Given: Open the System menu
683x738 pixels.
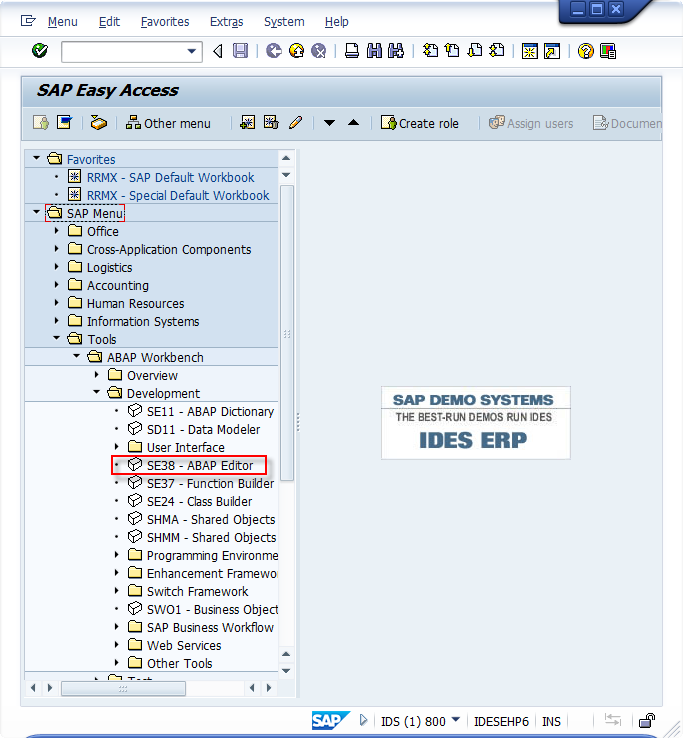Looking at the screenshot, I should coord(284,22).
